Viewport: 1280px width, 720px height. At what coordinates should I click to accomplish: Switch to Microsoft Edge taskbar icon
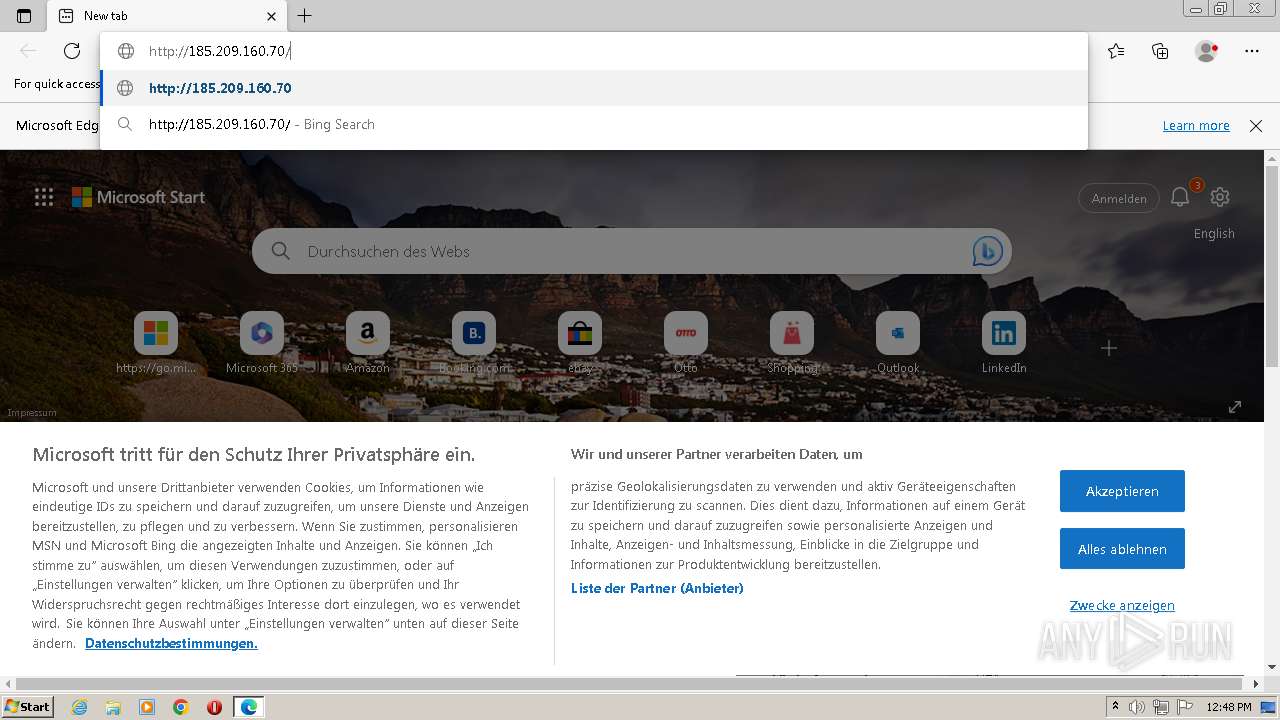(x=248, y=707)
